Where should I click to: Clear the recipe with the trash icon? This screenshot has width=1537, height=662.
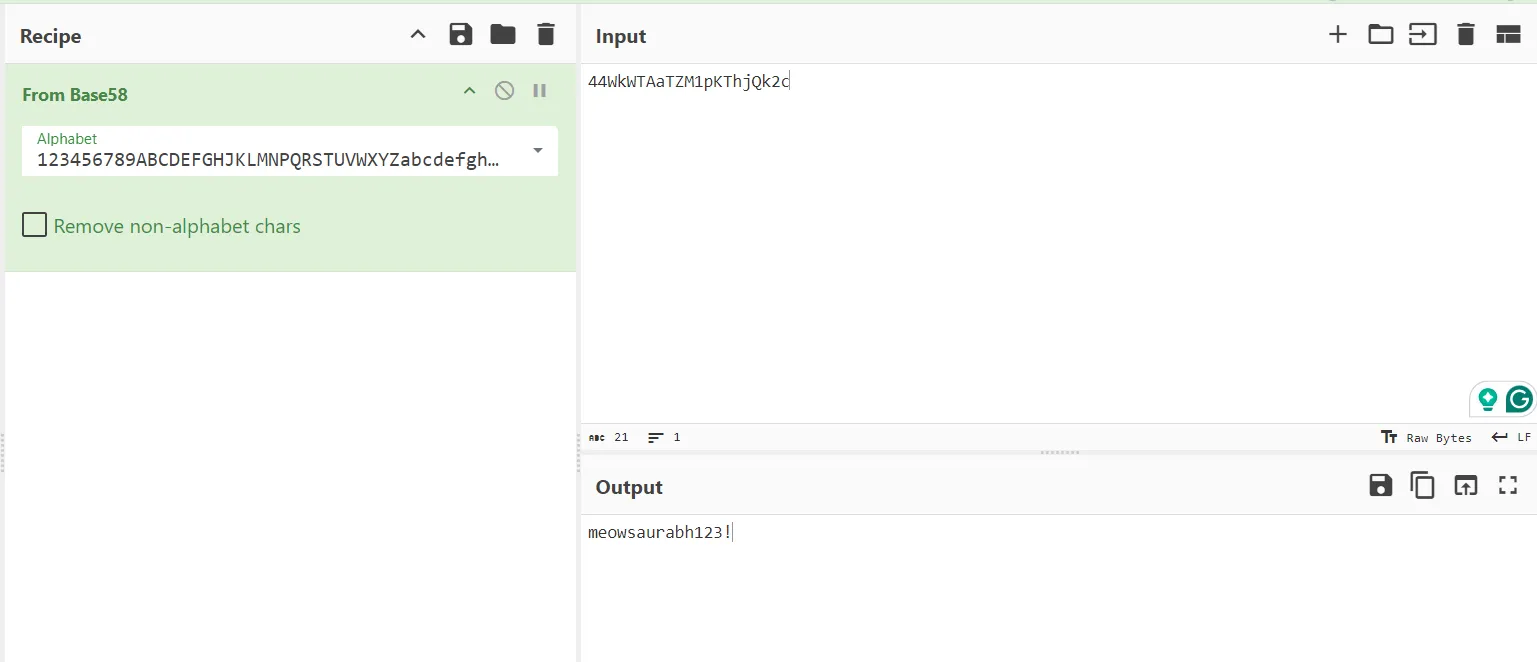(545, 35)
